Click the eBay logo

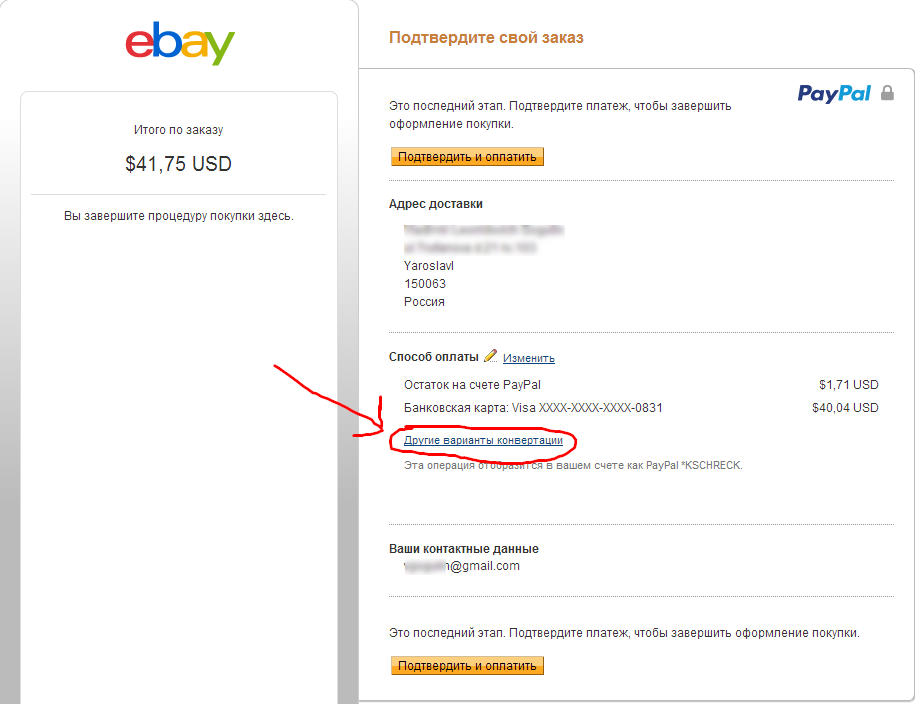point(180,45)
